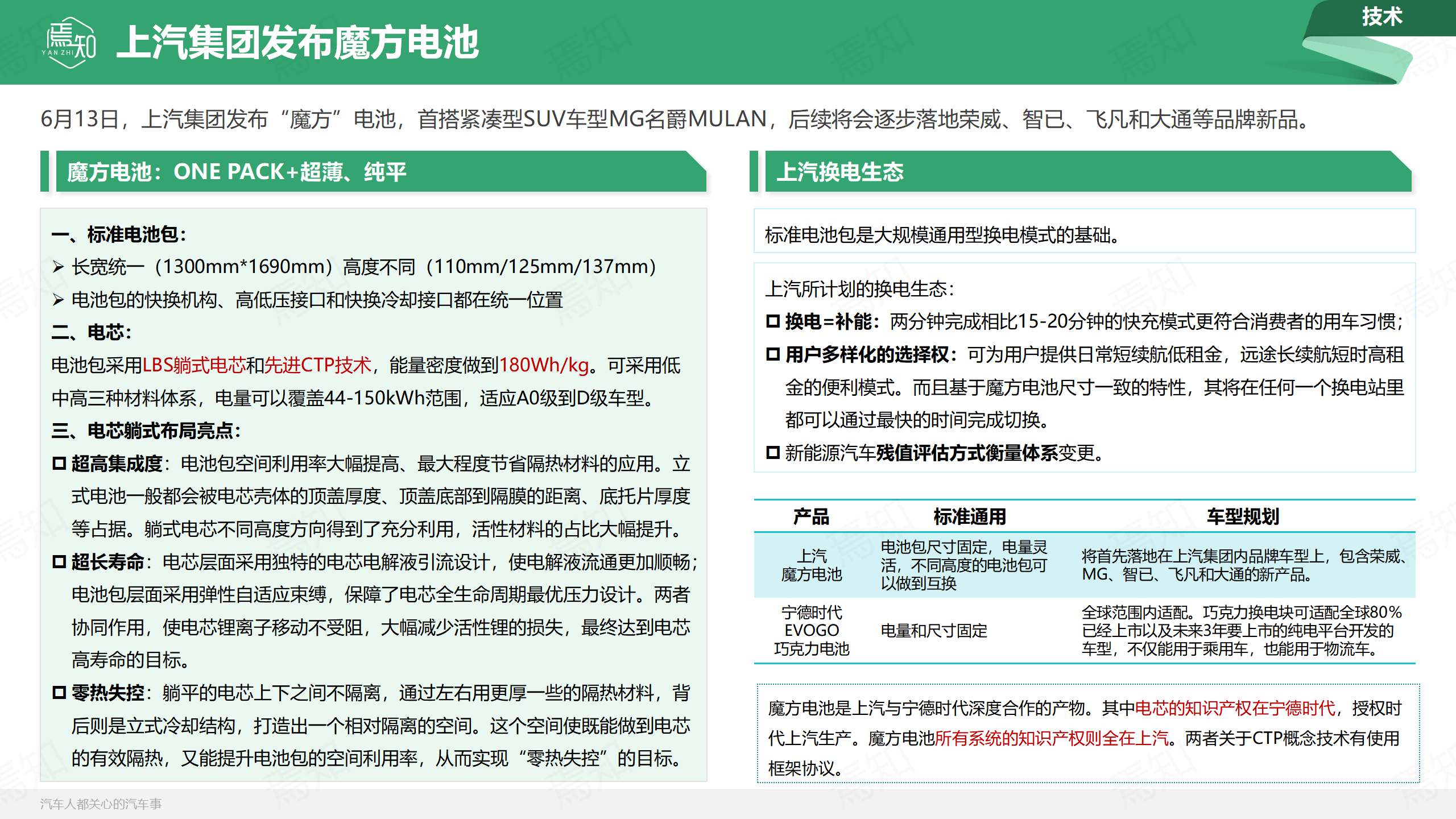Select the section header 魔方电池：ONE PACK+超薄、纯平
The image size is (1456, 819).
click(x=237, y=172)
